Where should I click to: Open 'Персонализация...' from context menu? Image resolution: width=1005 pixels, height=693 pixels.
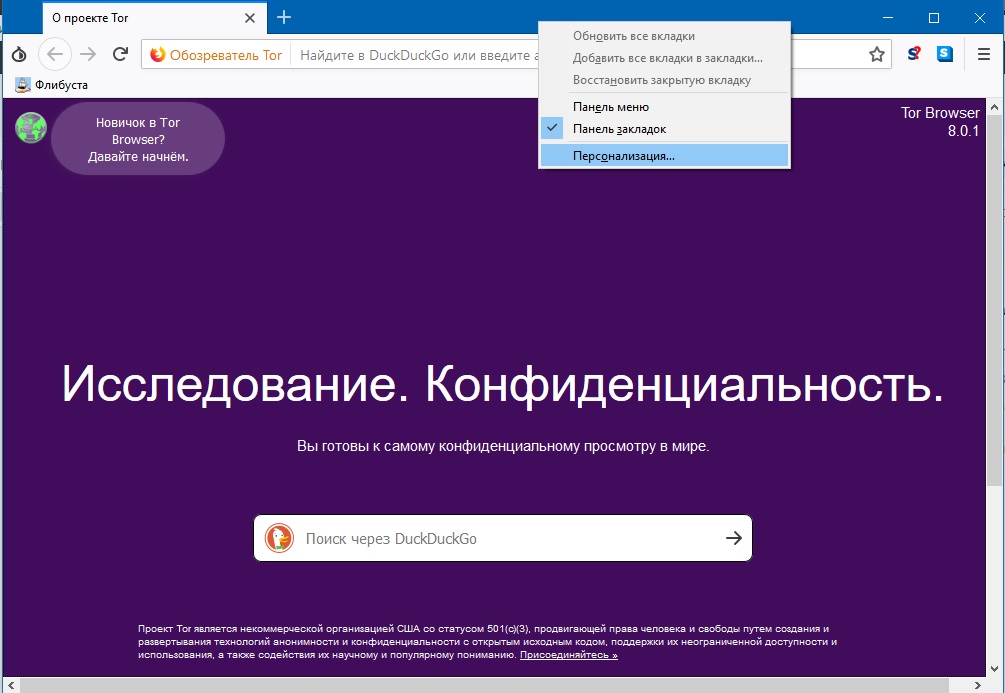point(664,156)
